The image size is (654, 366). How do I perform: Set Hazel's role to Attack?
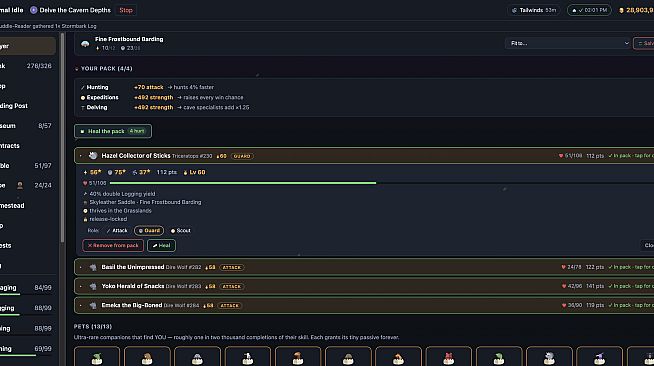(117, 231)
